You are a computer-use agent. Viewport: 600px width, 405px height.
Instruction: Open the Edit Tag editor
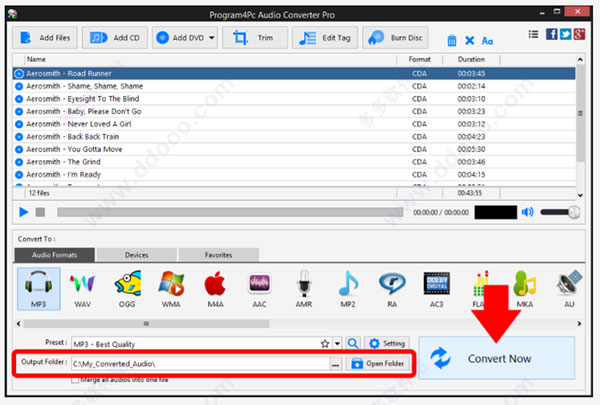pos(325,38)
